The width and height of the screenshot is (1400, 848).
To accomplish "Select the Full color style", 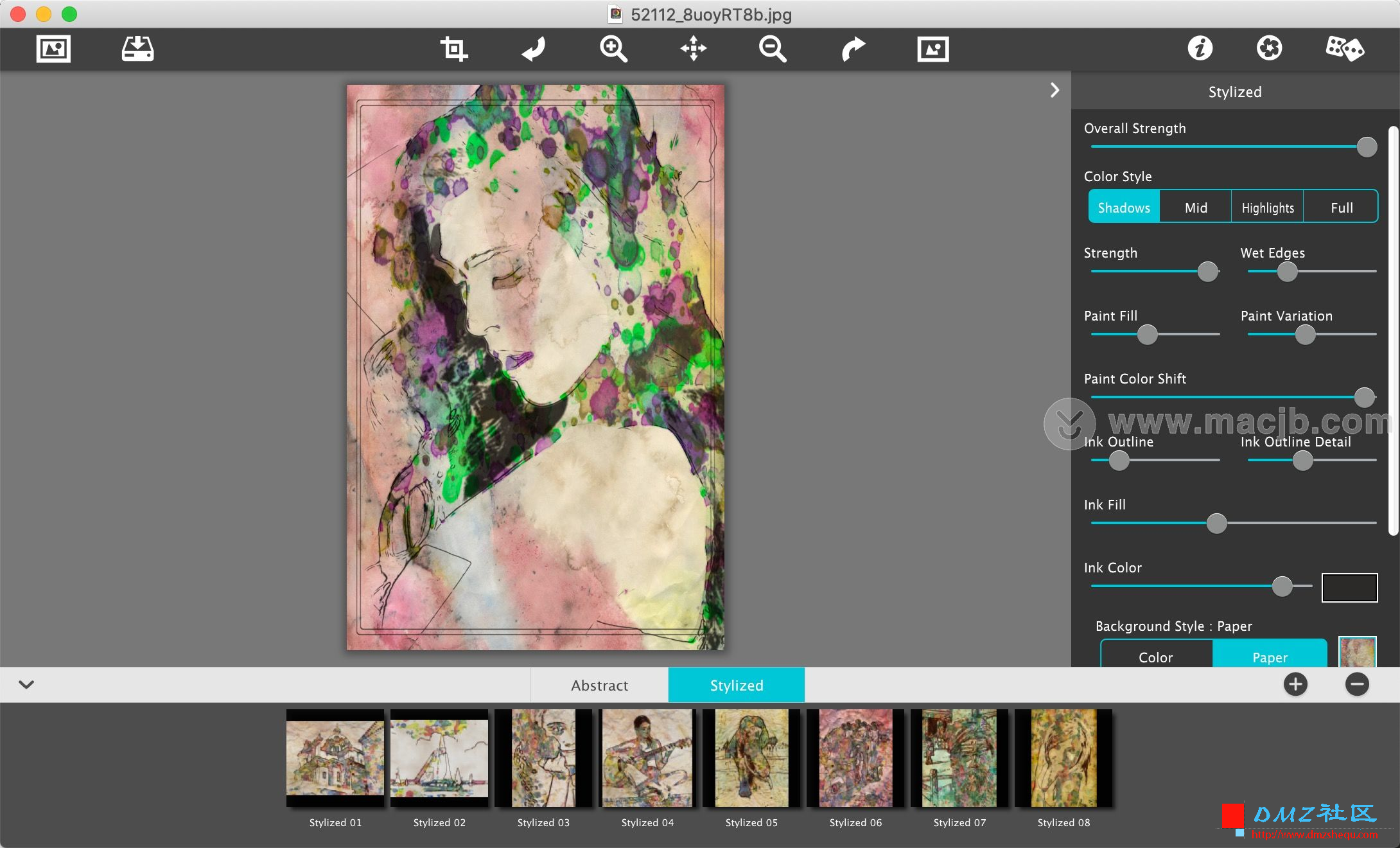I will pyautogui.click(x=1341, y=207).
